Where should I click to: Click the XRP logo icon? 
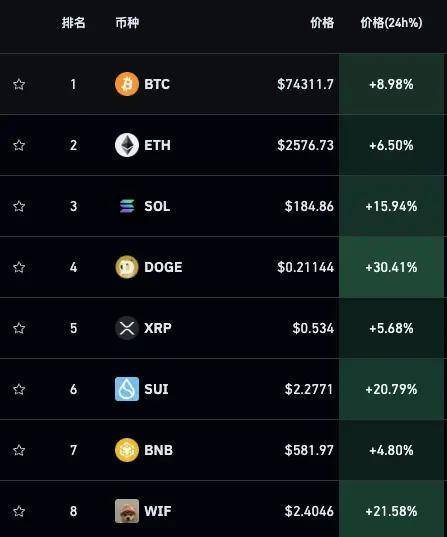point(127,328)
